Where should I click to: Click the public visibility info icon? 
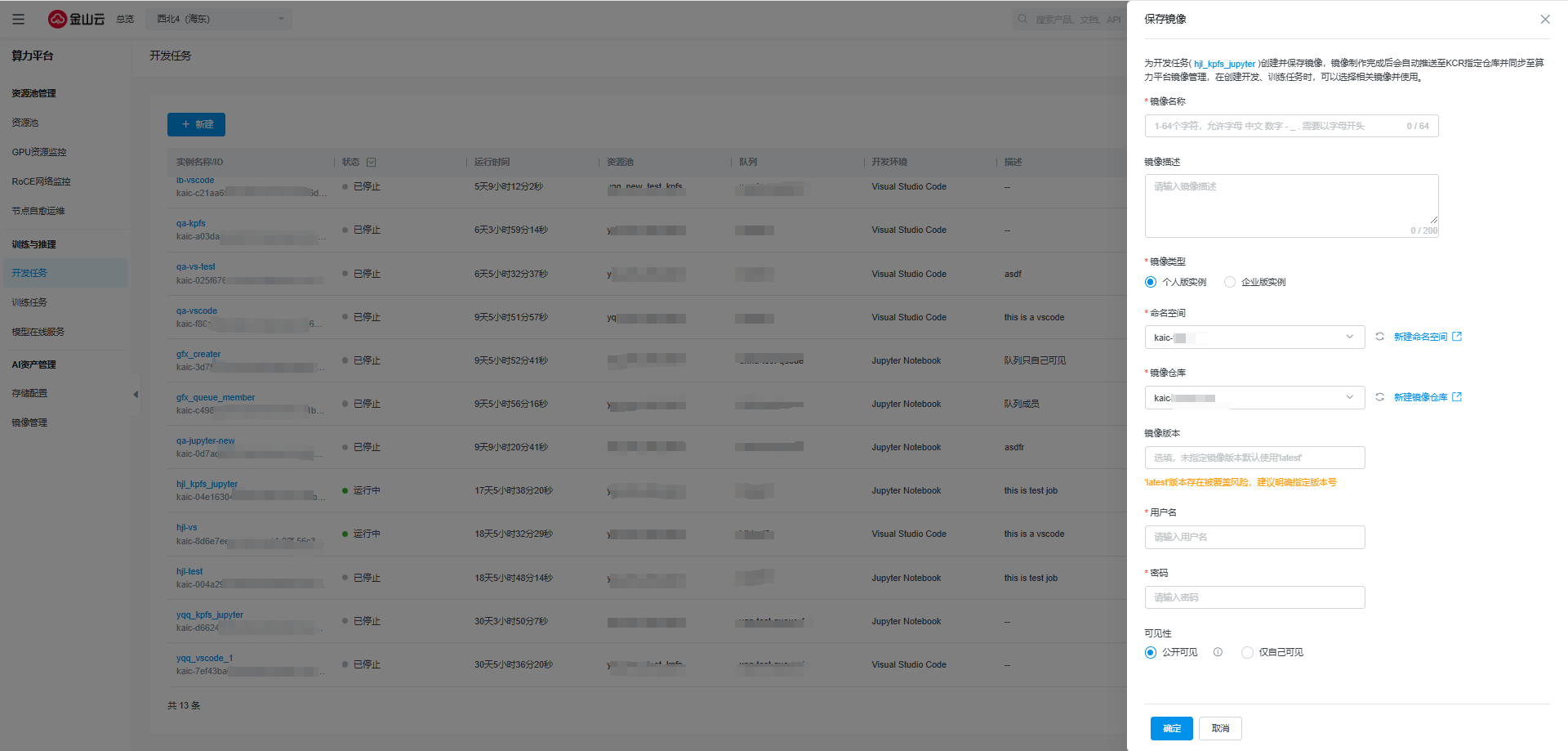pos(1218,652)
